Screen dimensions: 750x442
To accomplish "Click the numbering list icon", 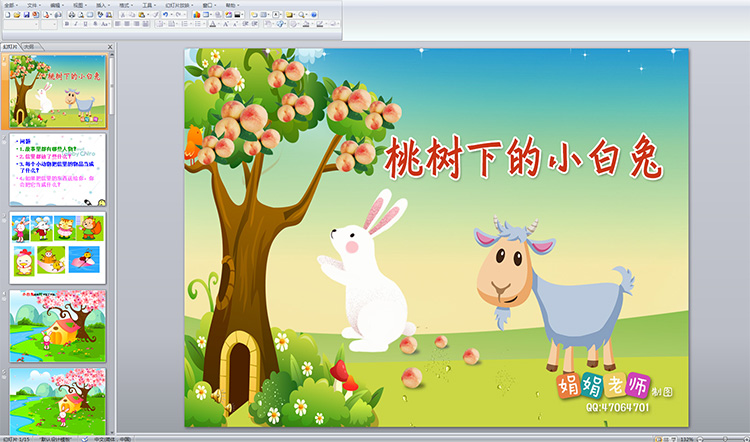I will click(185, 24).
